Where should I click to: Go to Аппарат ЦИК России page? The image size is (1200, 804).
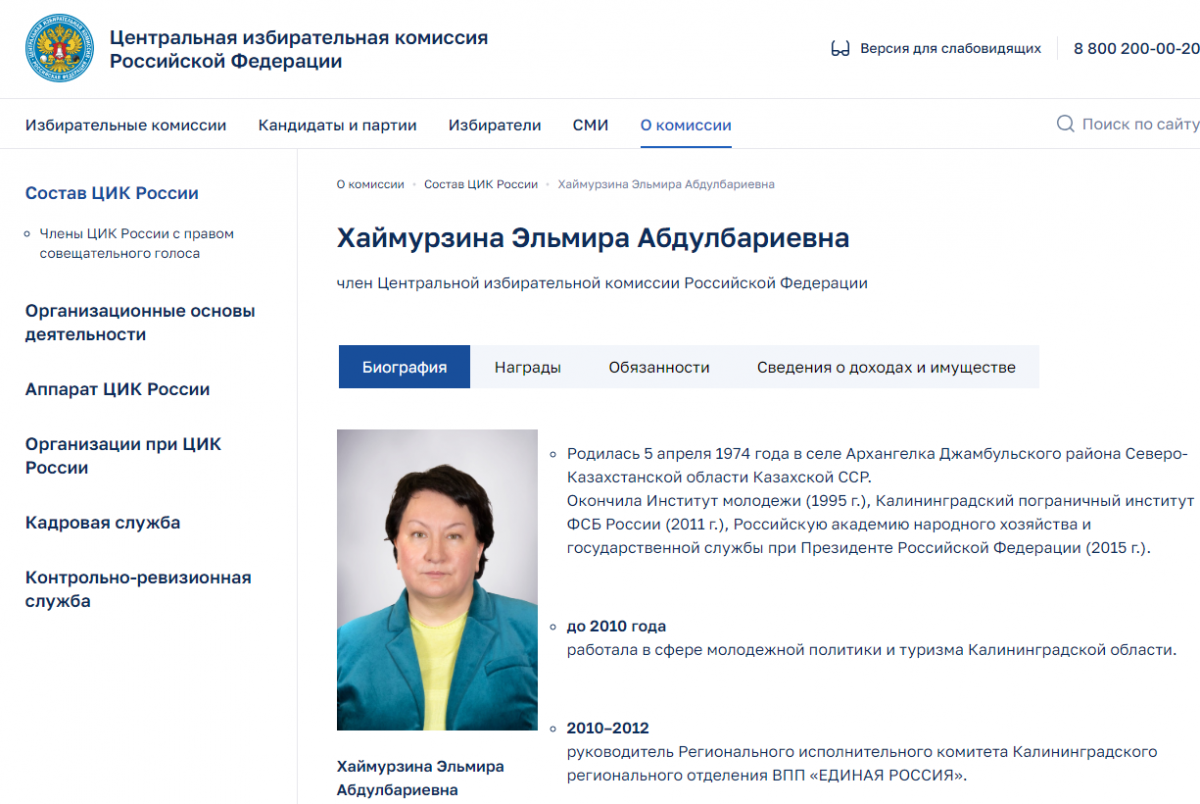(117, 389)
